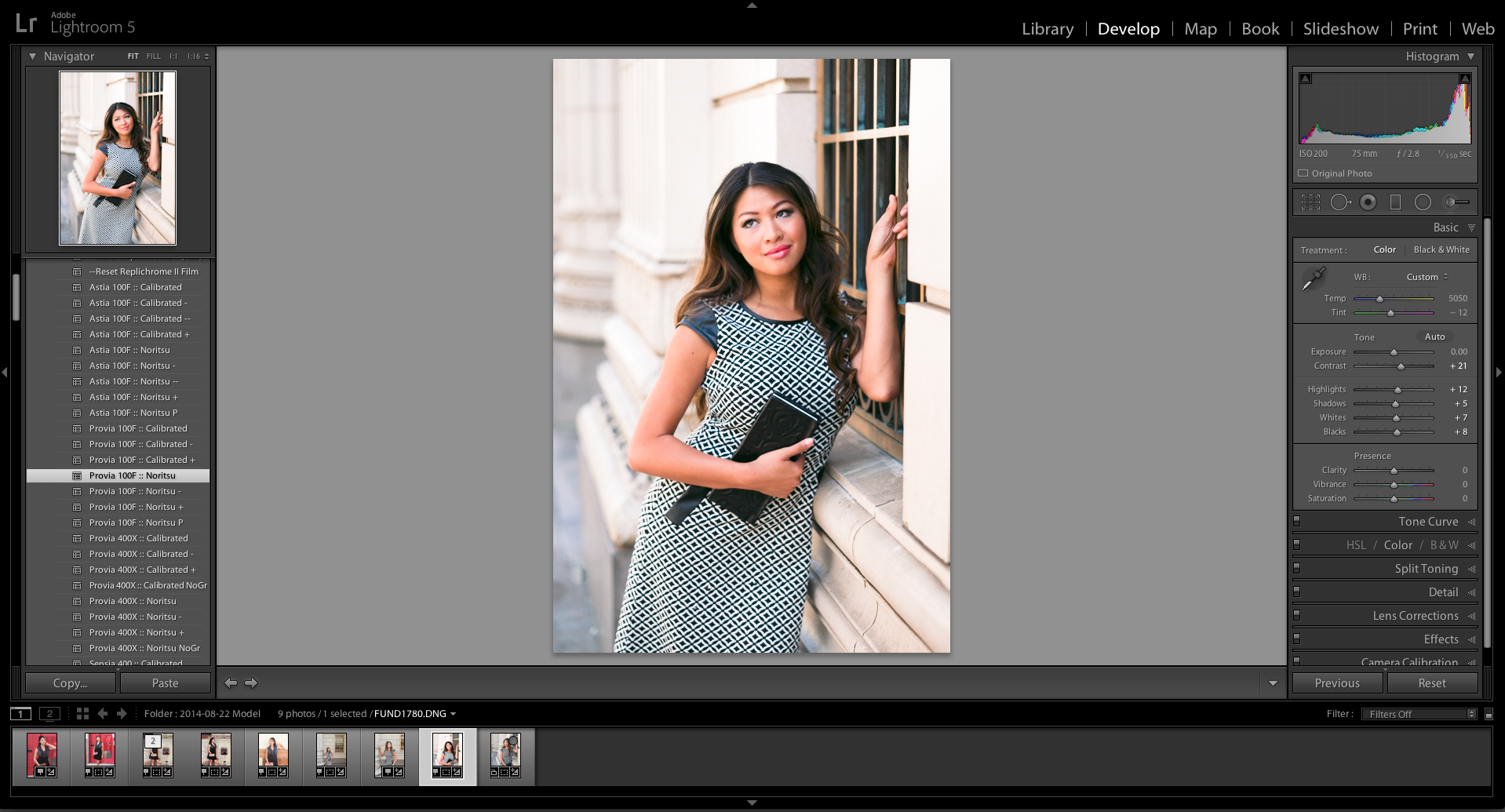Click the Reset button
This screenshot has width=1505, height=812.
coord(1432,683)
